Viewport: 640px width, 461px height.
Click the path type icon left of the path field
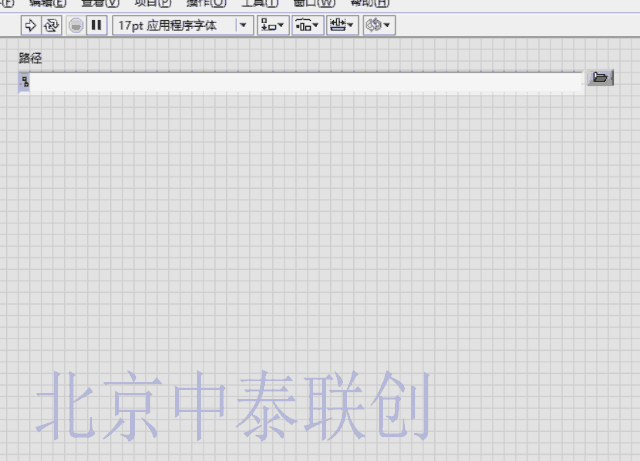(24, 82)
